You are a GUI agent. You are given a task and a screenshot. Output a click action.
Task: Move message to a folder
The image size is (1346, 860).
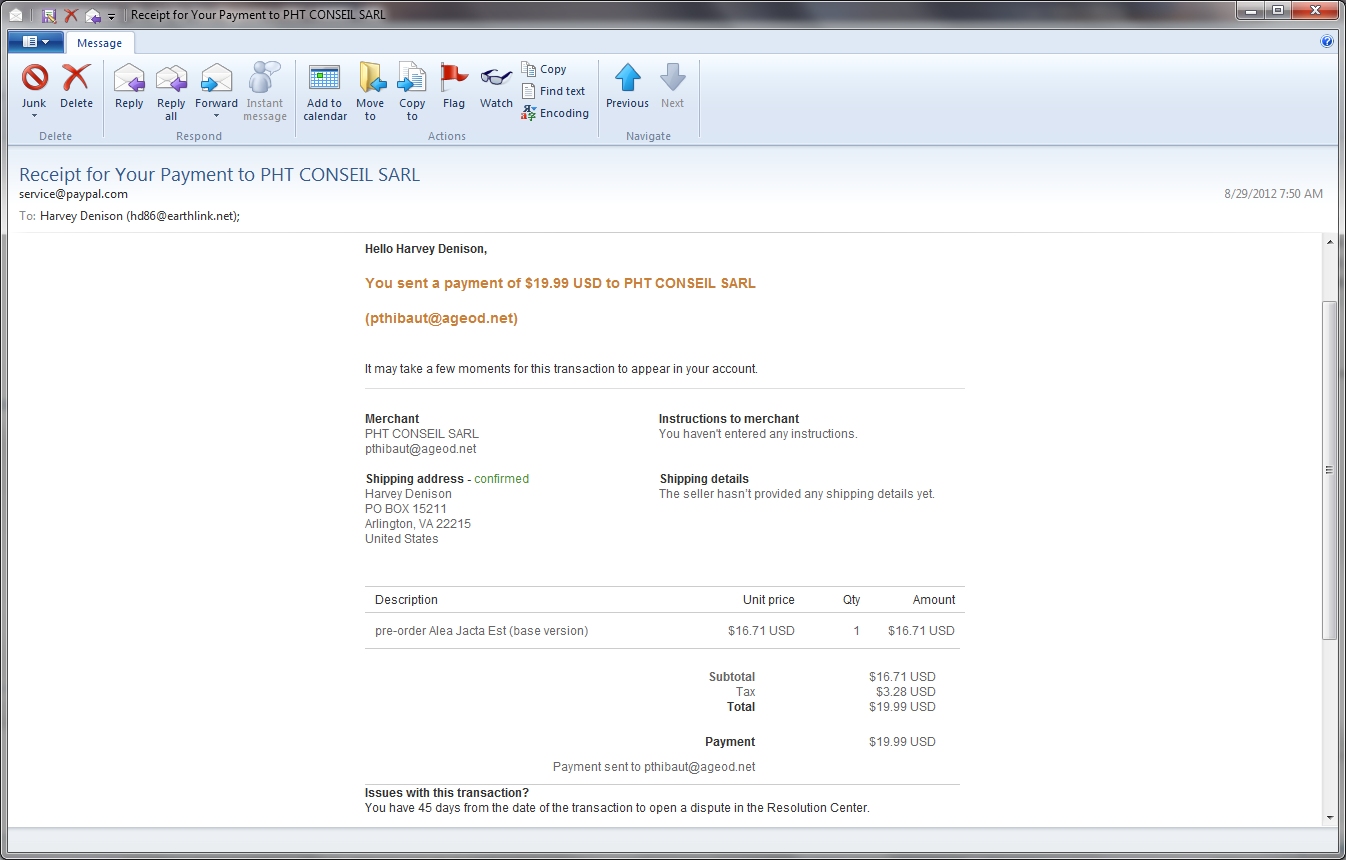(x=370, y=90)
